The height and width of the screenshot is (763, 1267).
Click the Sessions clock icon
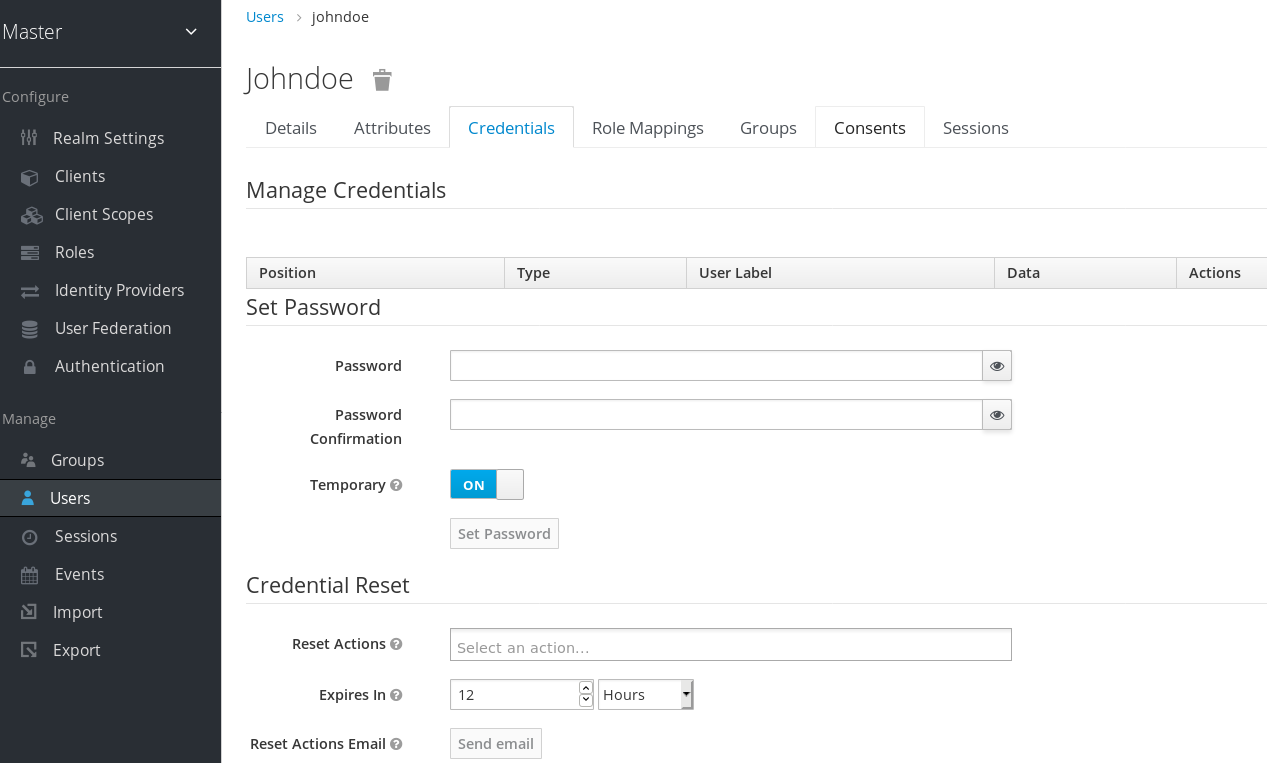30,536
